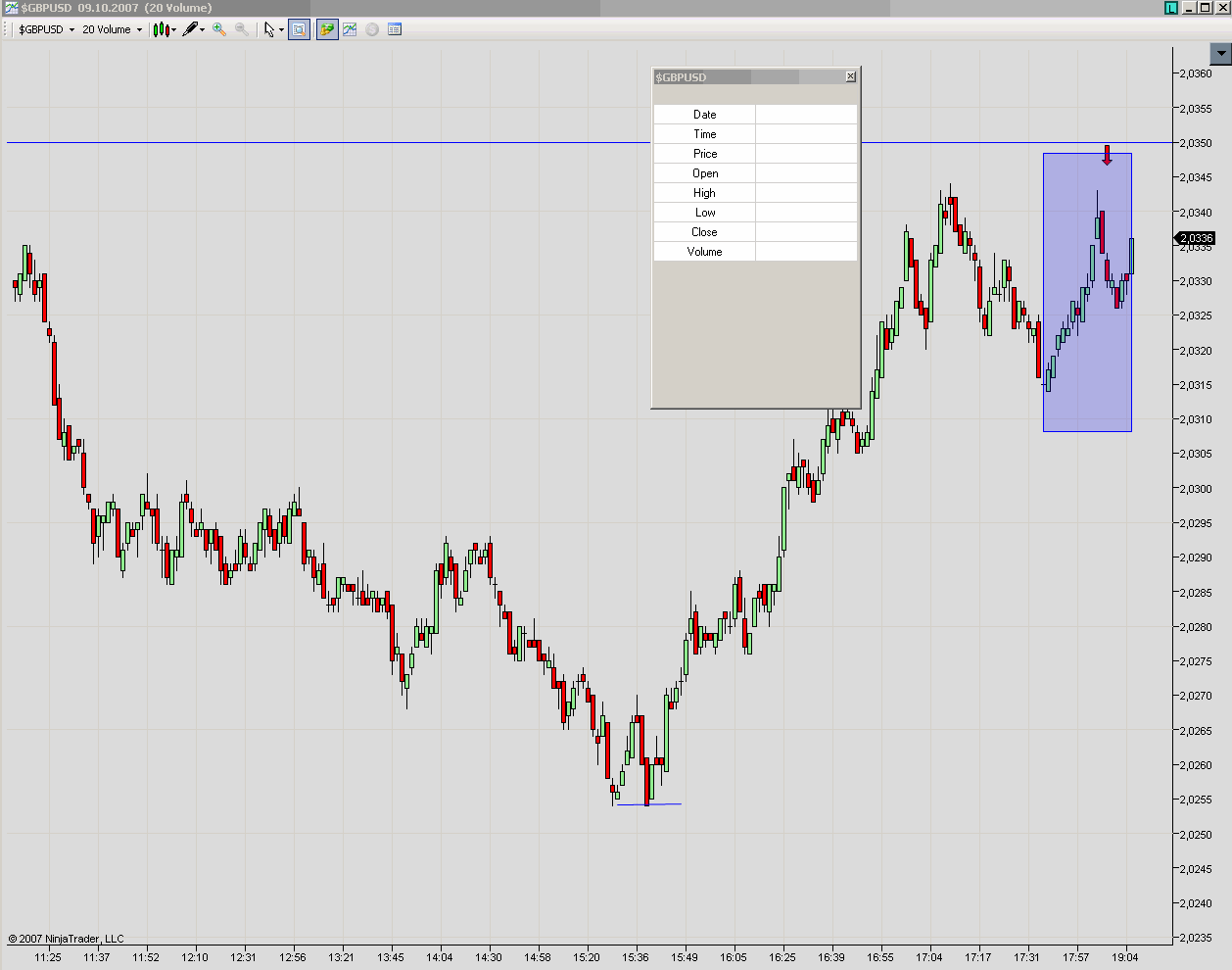The width and height of the screenshot is (1232, 970).
Task: Click the red down arrow marker on chart
Action: pyautogui.click(x=1107, y=155)
